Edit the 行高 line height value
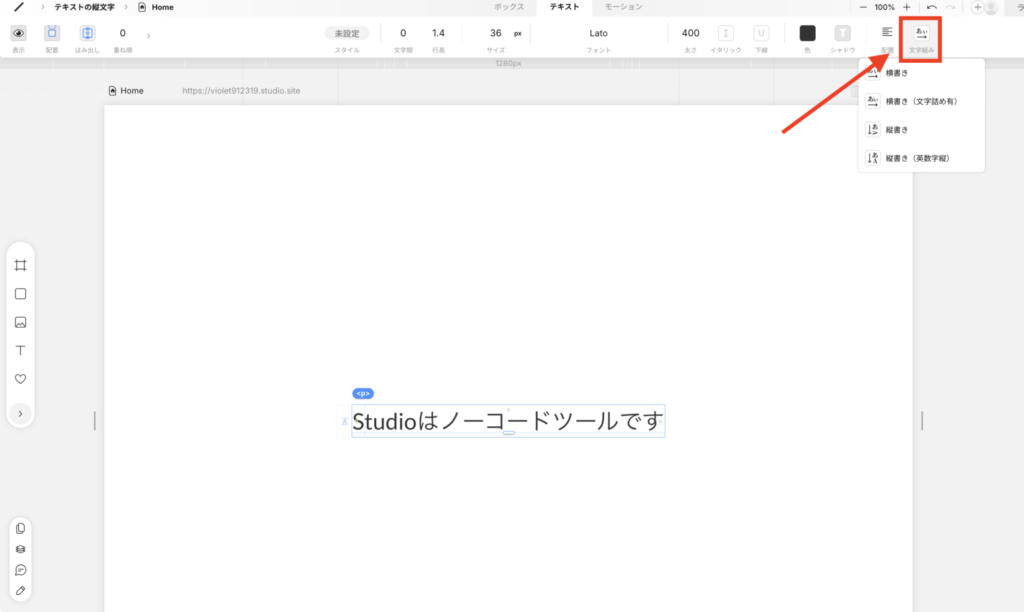 (x=438, y=33)
